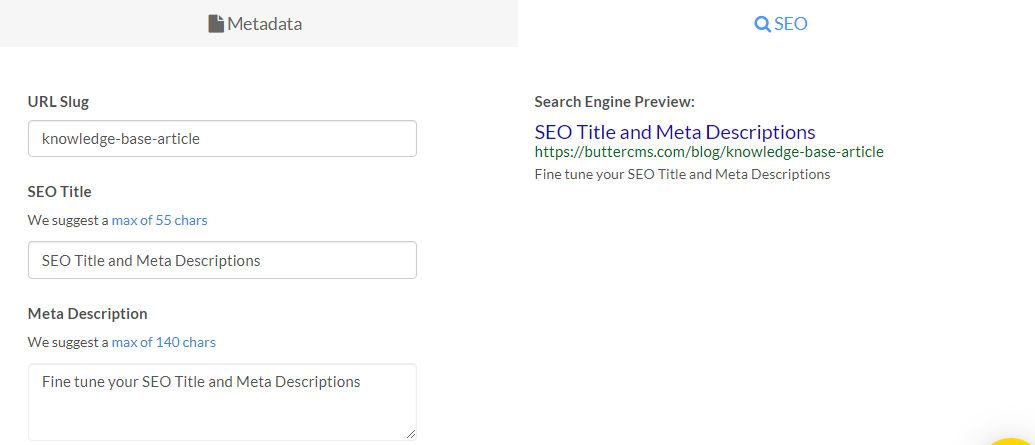The width and height of the screenshot is (1035, 445).
Task: Click the URL Slug input field
Action: coord(222,139)
